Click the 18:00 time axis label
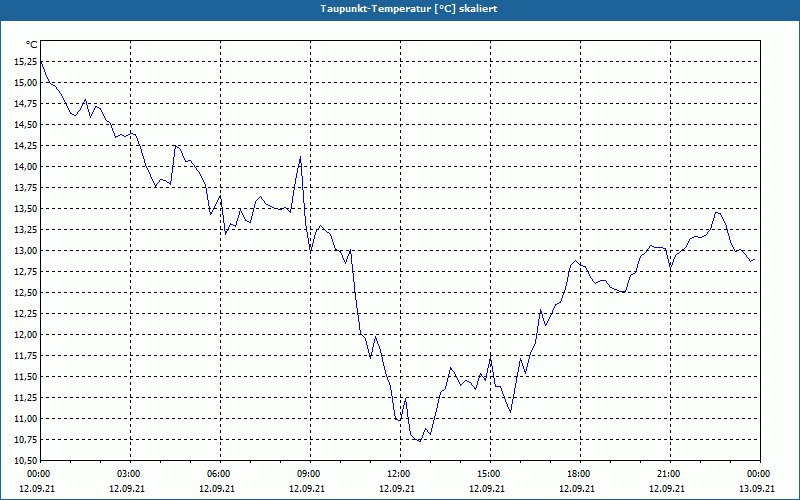 pos(580,473)
